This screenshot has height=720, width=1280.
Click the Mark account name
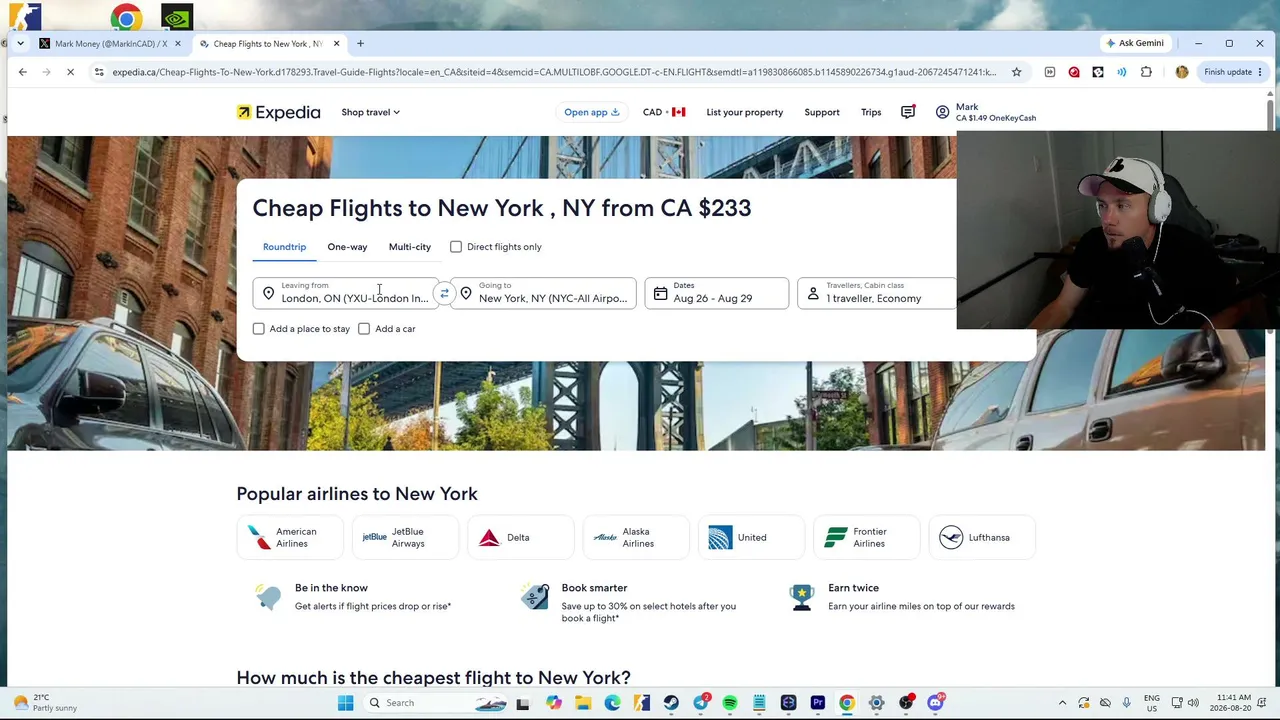967,107
